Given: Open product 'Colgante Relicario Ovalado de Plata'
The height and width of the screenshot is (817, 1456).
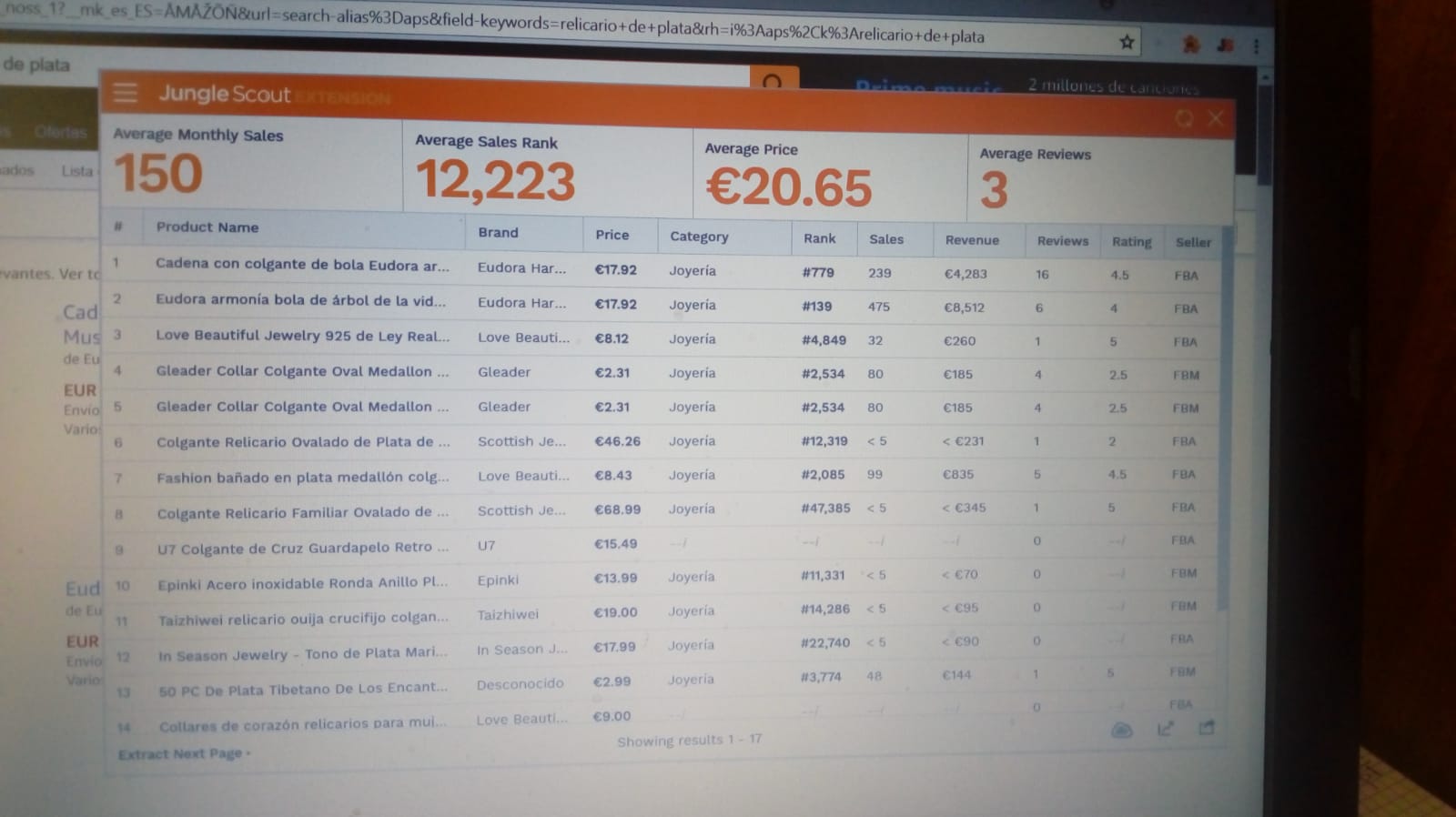Looking at the screenshot, I should click(303, 442).
